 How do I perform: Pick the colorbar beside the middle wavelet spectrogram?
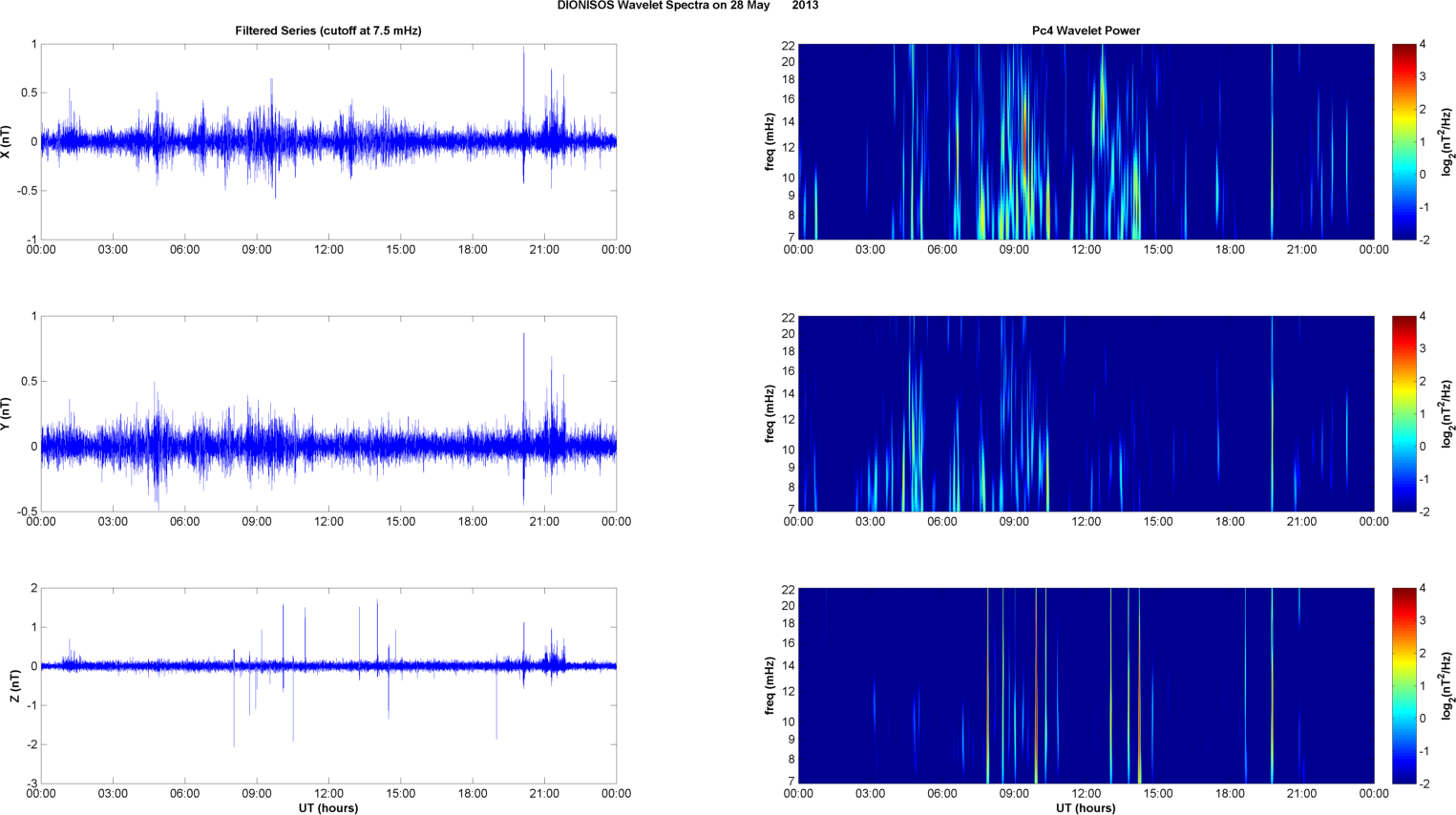click(x=1403, y=413)
